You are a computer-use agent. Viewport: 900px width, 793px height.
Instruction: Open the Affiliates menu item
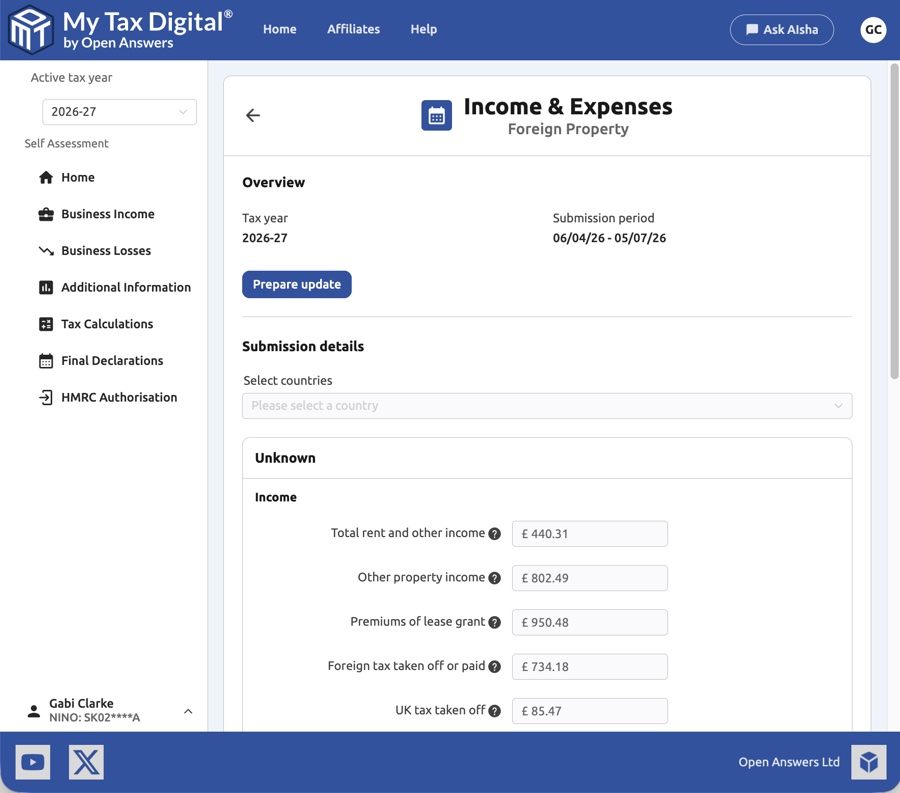pyautogui.click(x=353, y=29)
